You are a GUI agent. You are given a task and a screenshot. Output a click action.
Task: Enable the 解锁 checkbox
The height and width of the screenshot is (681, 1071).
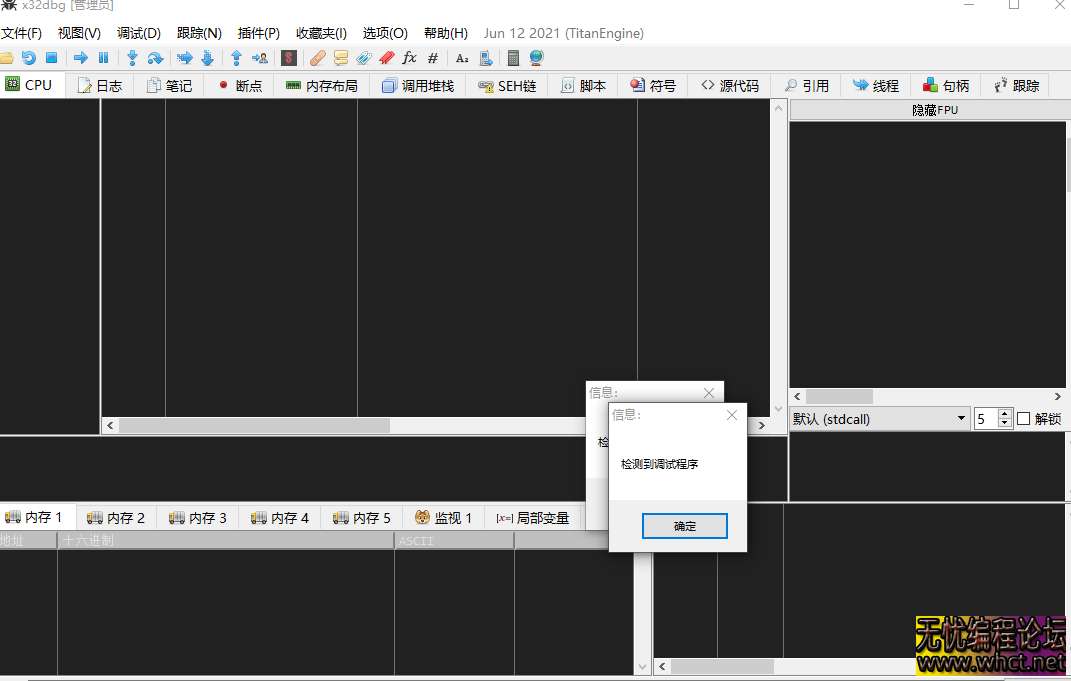[x=1023, y=419]
